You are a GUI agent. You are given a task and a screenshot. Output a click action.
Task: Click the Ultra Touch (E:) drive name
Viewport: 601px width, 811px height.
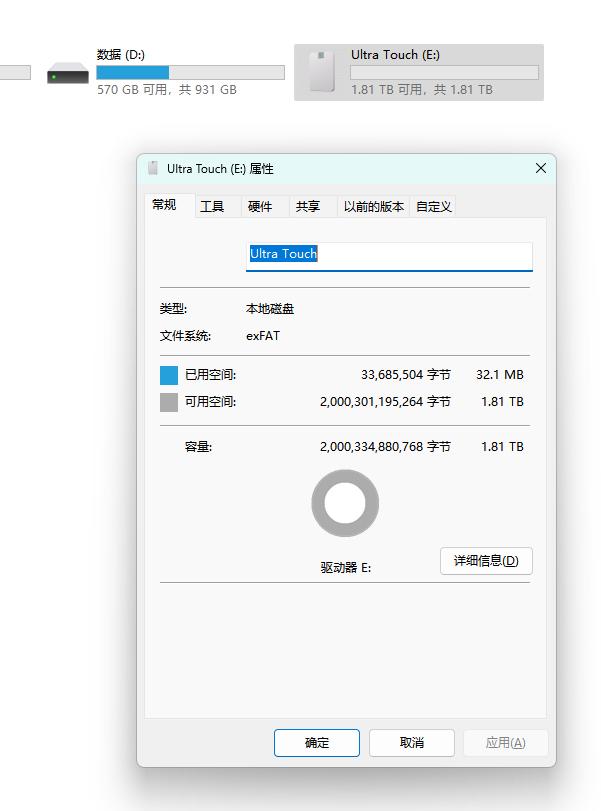tap(395, 55)
